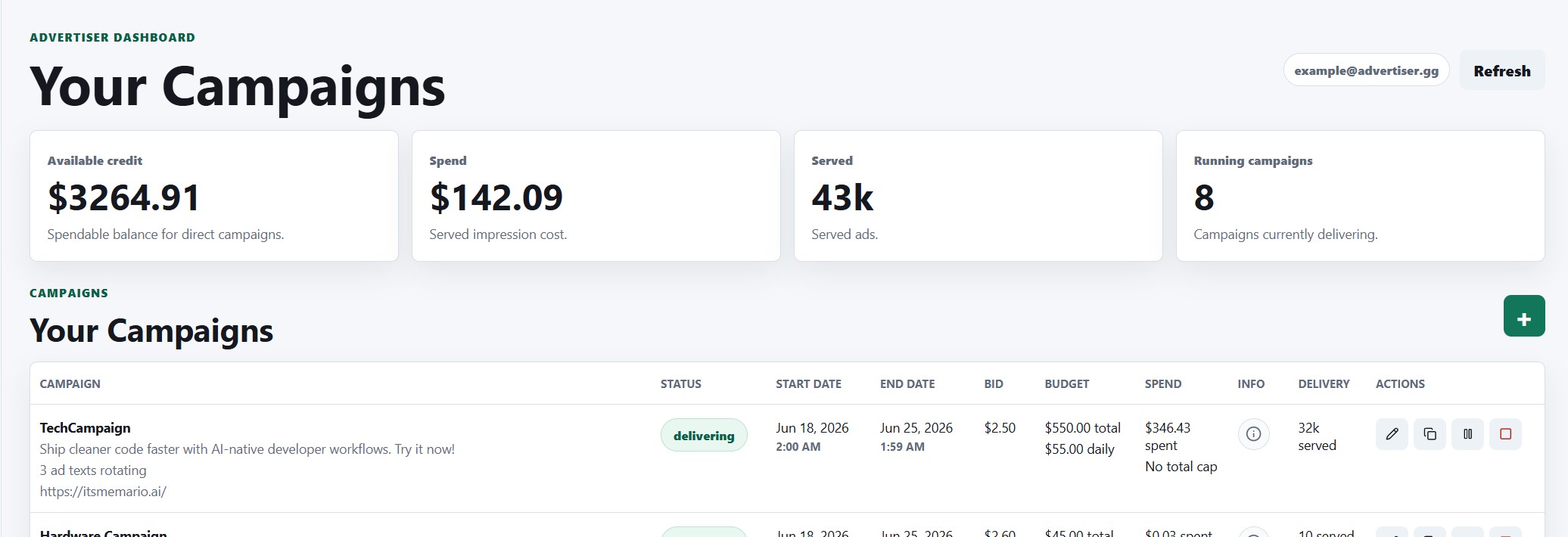Add a new campaign with plus button

pos(1524,316)
